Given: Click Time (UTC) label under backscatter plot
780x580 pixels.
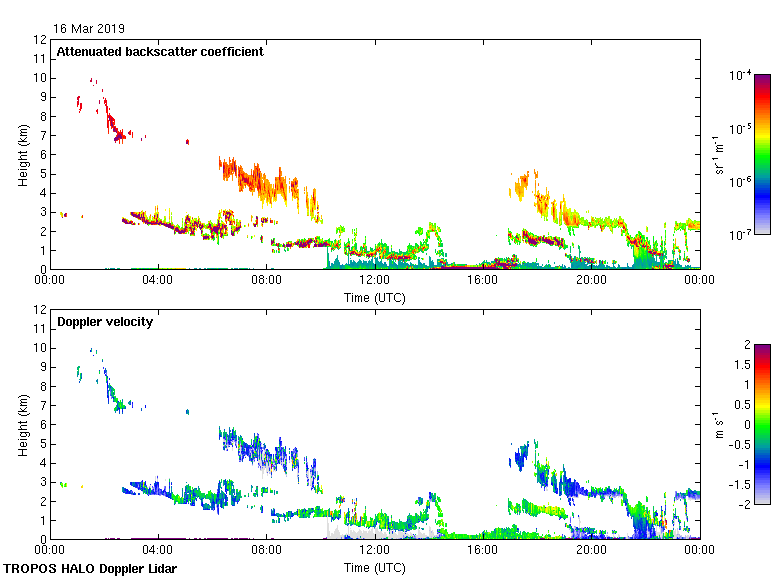Looking at the screenshot, I should [374, 297].
